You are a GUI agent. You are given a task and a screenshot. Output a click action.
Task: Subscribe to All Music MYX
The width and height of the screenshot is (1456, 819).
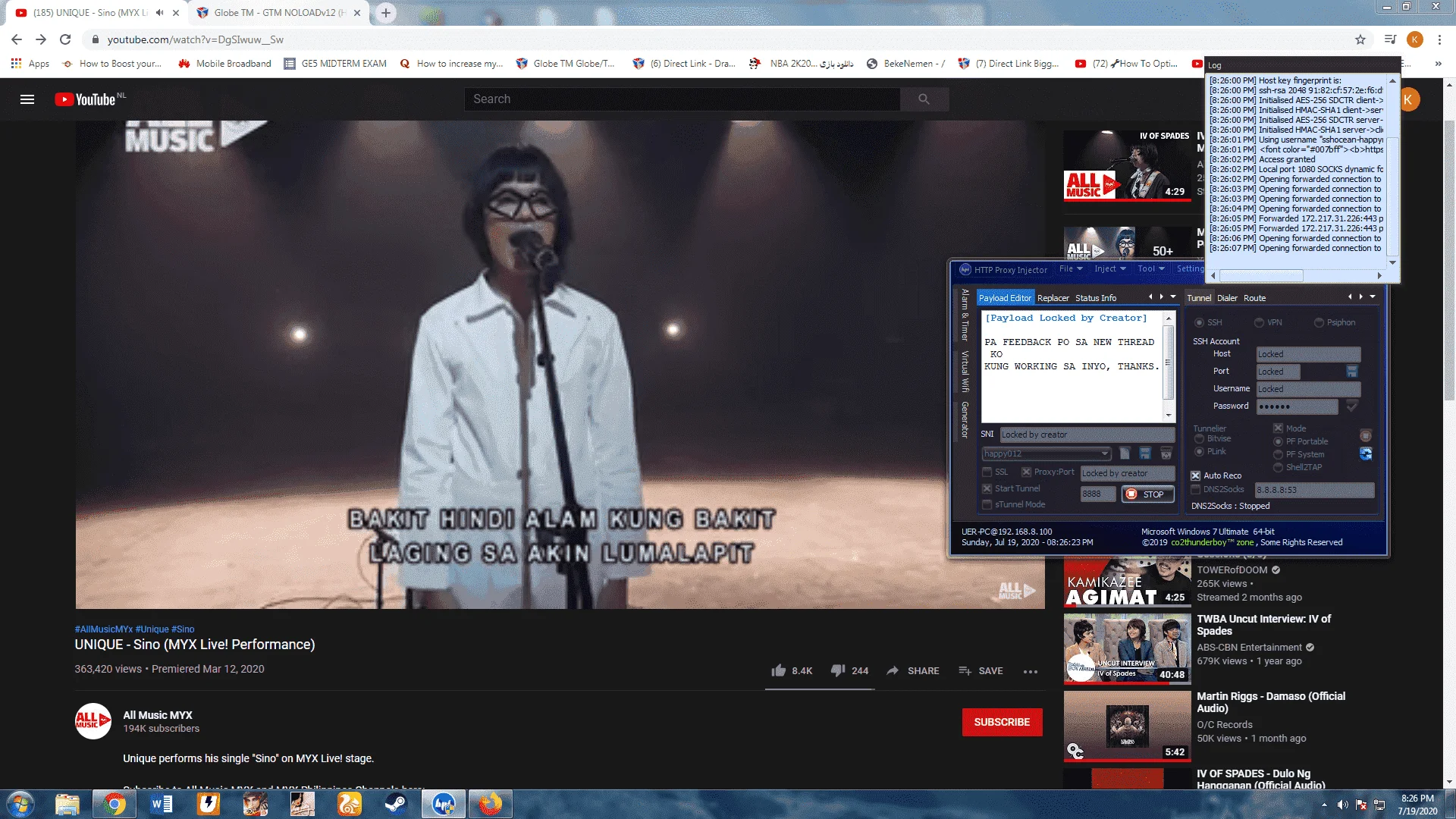click(1002, 723)
